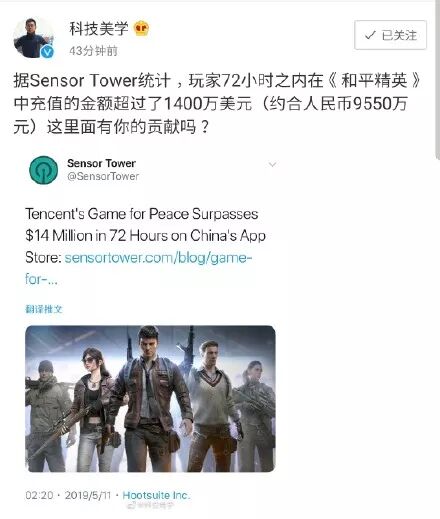The height and width of the screenshot is (519, 440).
Task: Toggle the 已关注 follow button
Action: tap(390, 35)
